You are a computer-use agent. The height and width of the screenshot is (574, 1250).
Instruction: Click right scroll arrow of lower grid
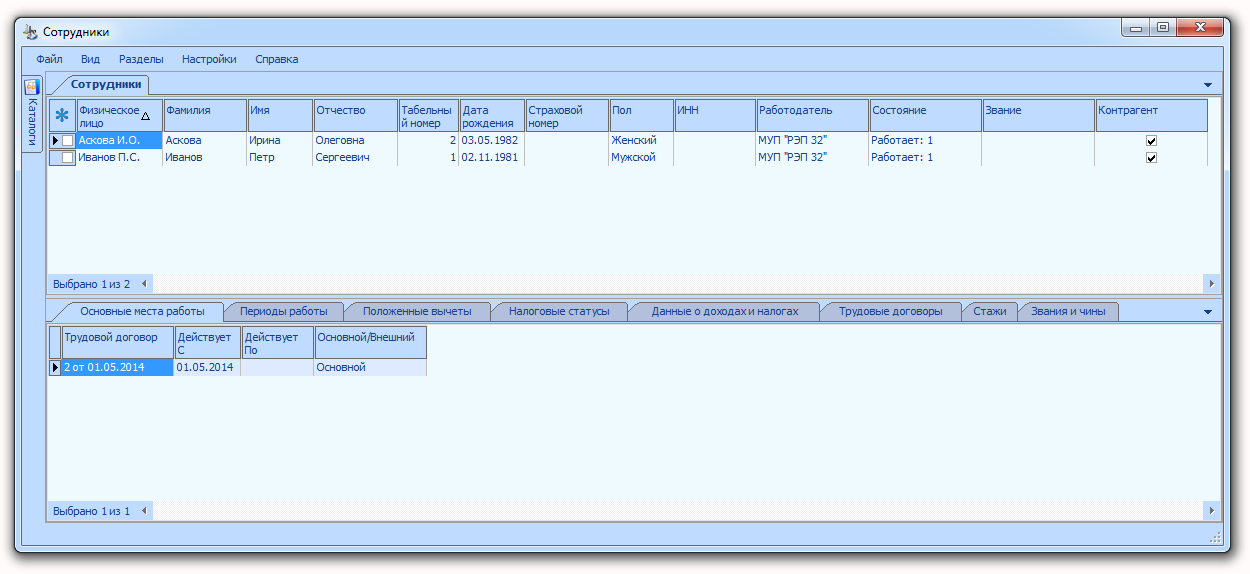point(1212,511)
